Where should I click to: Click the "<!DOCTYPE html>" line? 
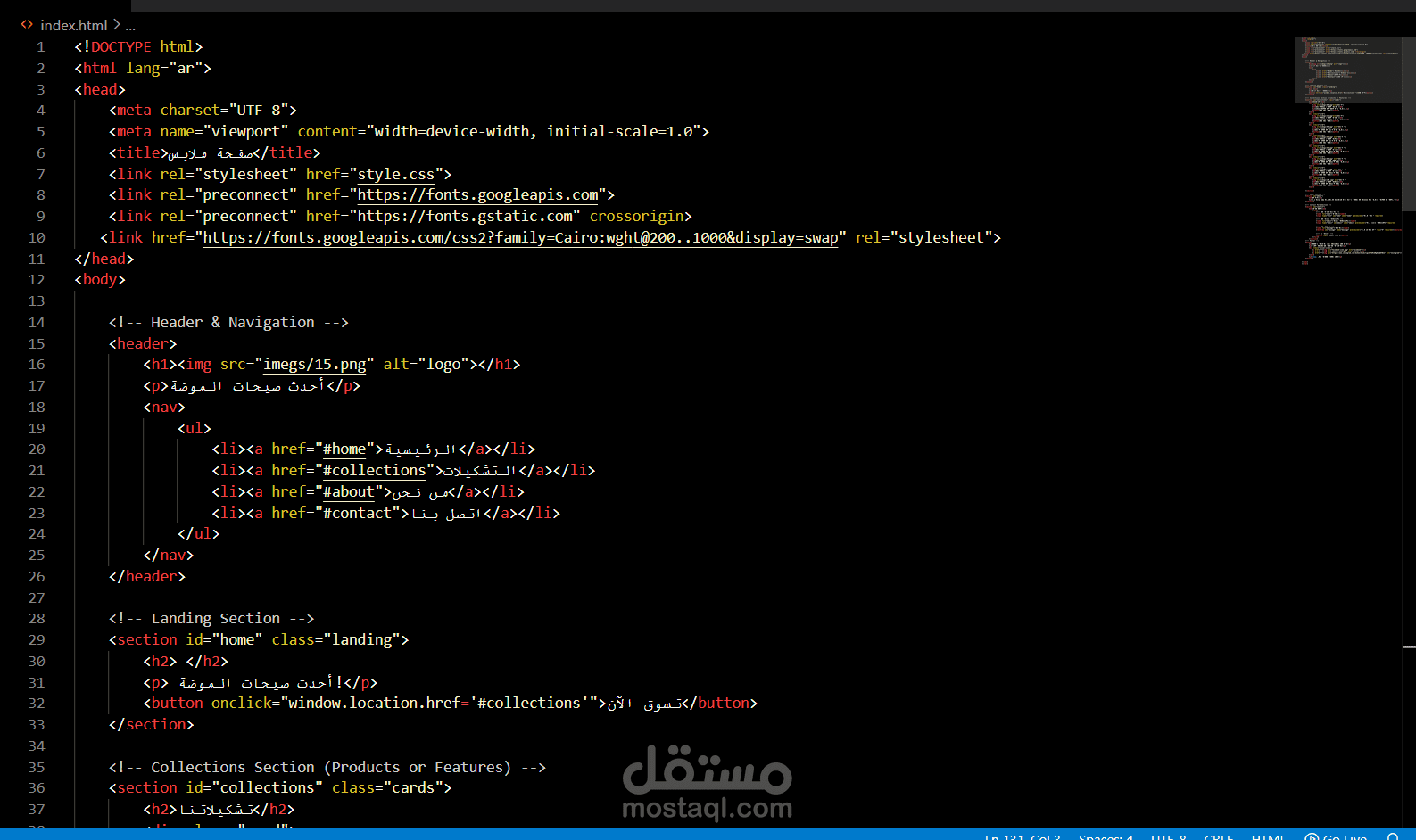coord(138,46)
